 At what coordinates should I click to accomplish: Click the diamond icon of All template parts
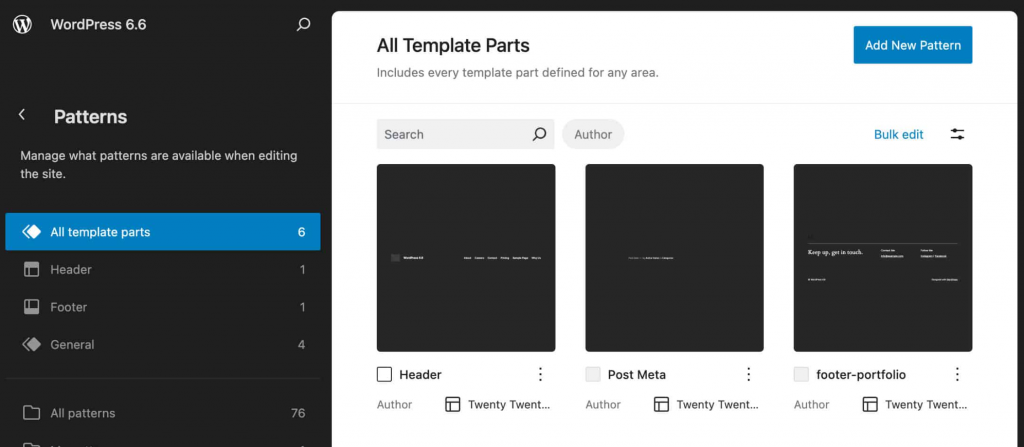(x=31, y=232)
